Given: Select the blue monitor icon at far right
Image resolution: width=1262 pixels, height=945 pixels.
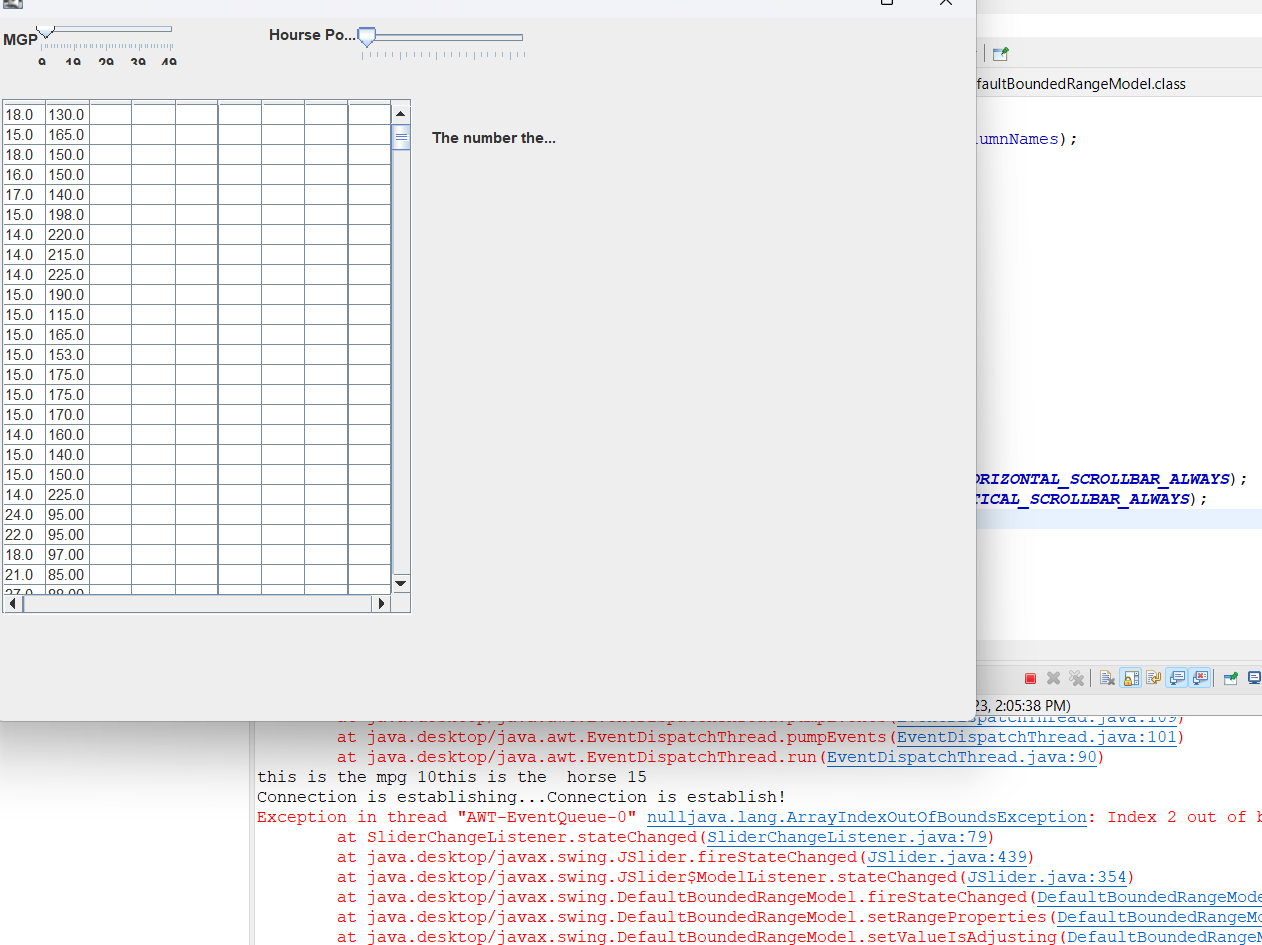Looking at the screenshot, I should point(1256,678).
